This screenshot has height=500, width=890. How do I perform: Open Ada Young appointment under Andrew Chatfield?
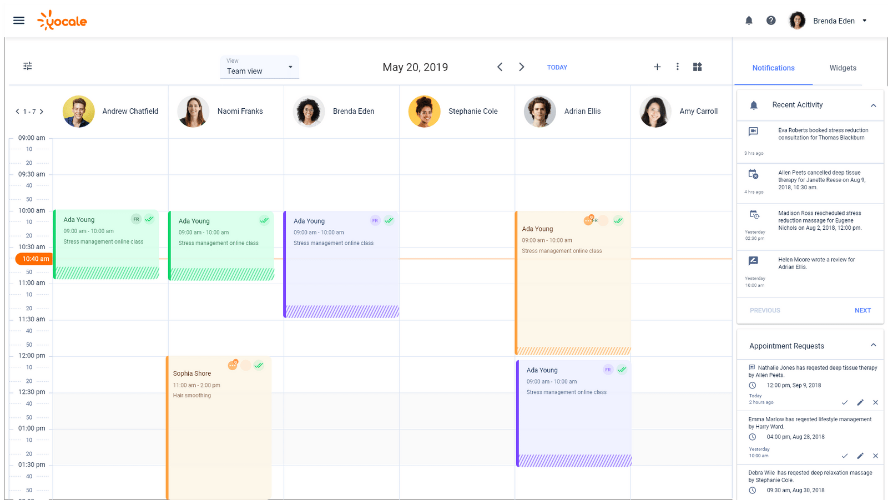coord(106,245)
